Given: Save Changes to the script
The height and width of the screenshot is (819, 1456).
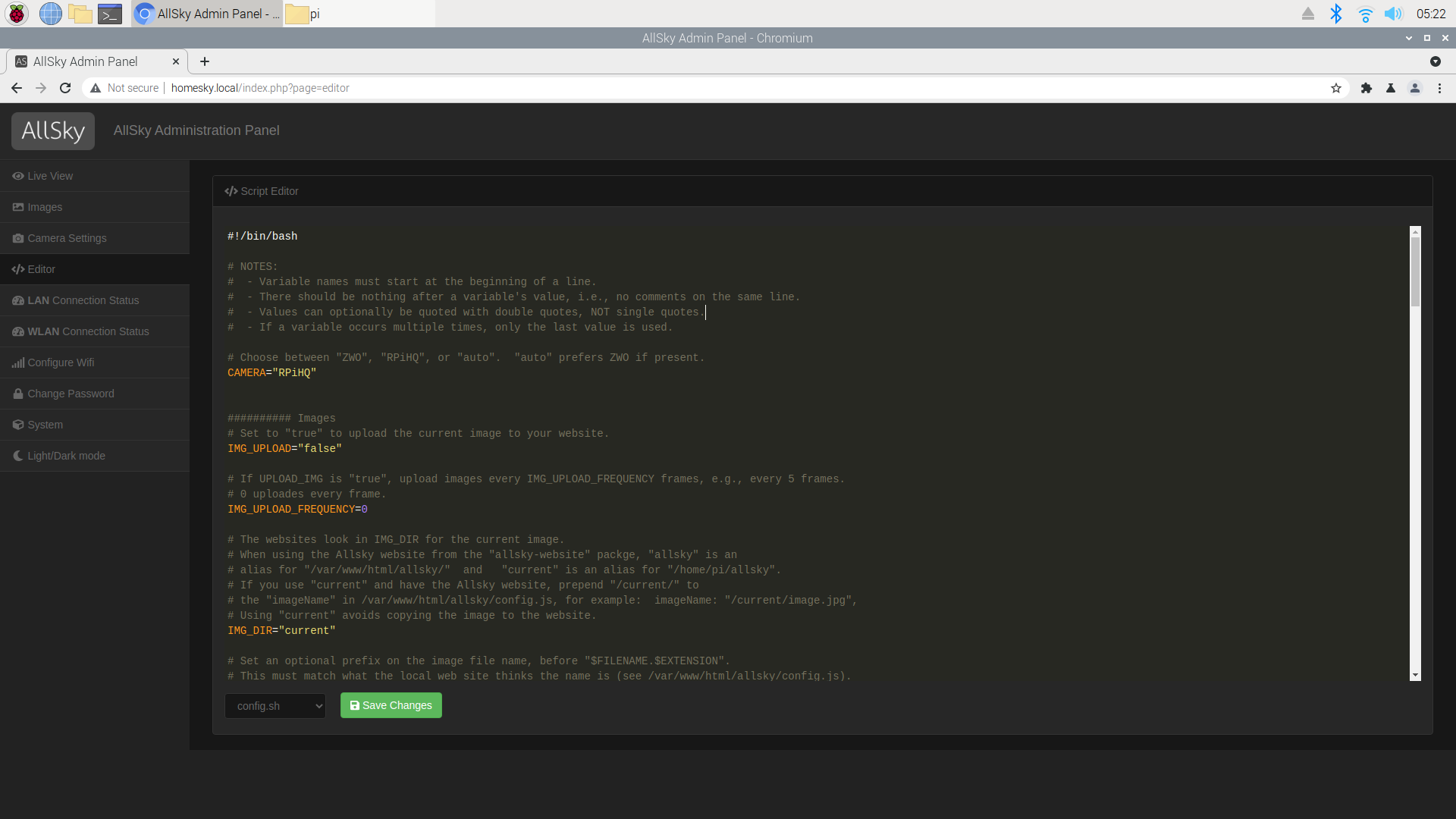Looking at the screenshot, I should 391,705.
